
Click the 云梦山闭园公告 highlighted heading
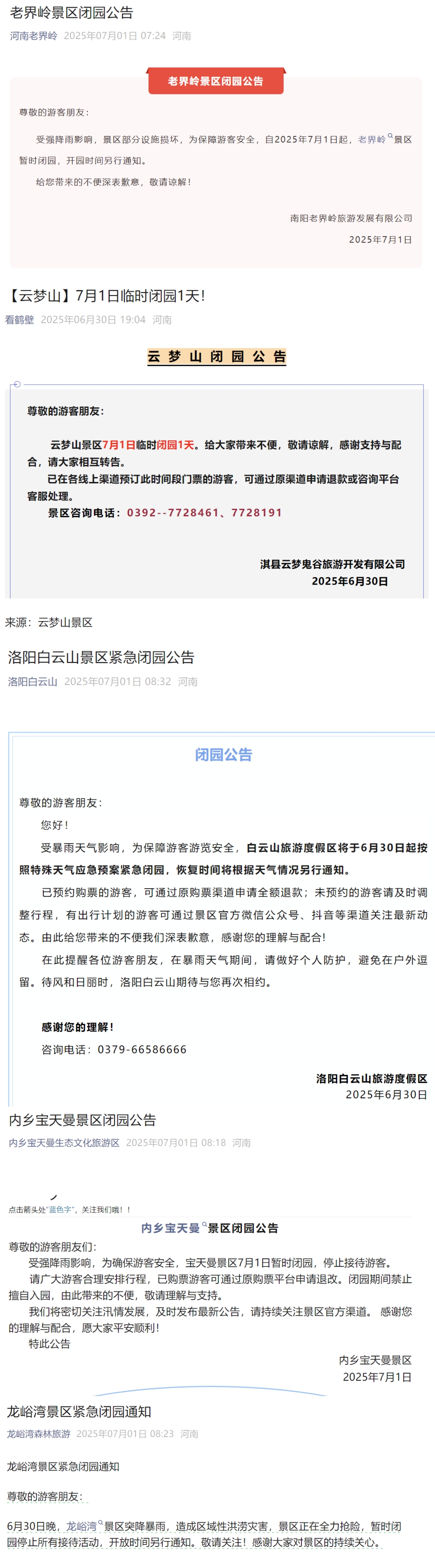tap(217, 357)
